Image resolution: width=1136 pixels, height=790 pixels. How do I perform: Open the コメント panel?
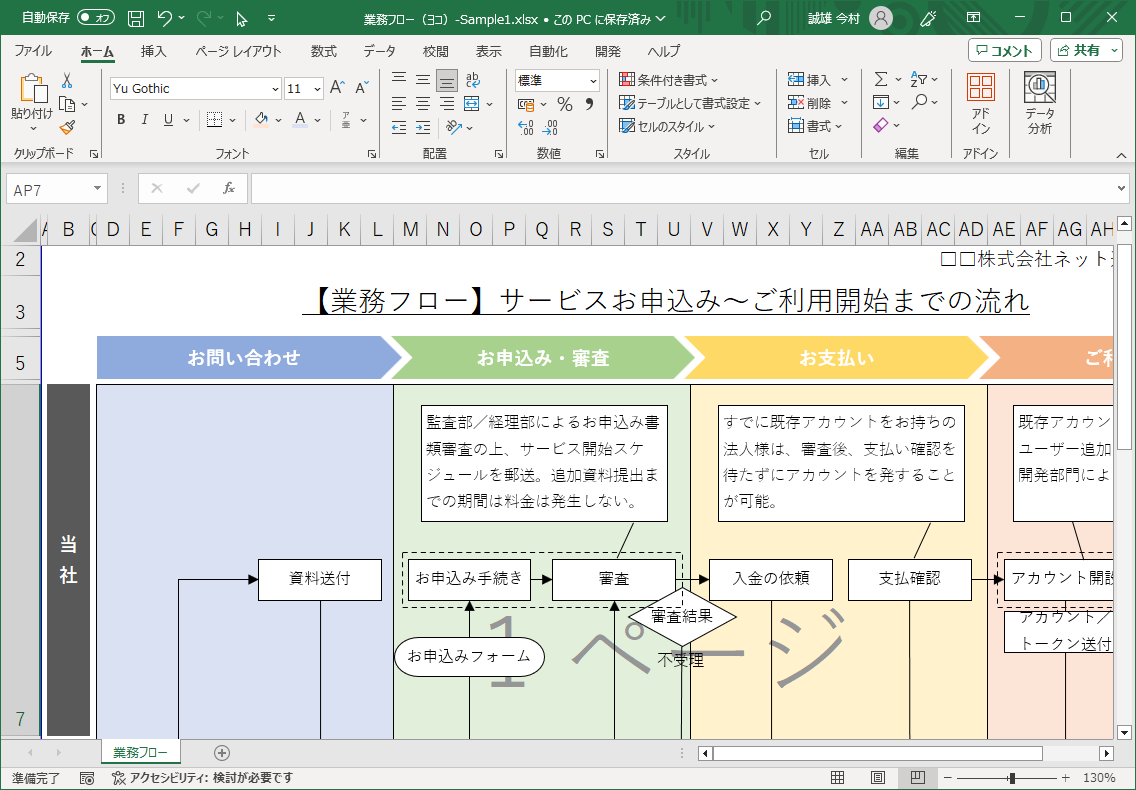[1005, 49]
